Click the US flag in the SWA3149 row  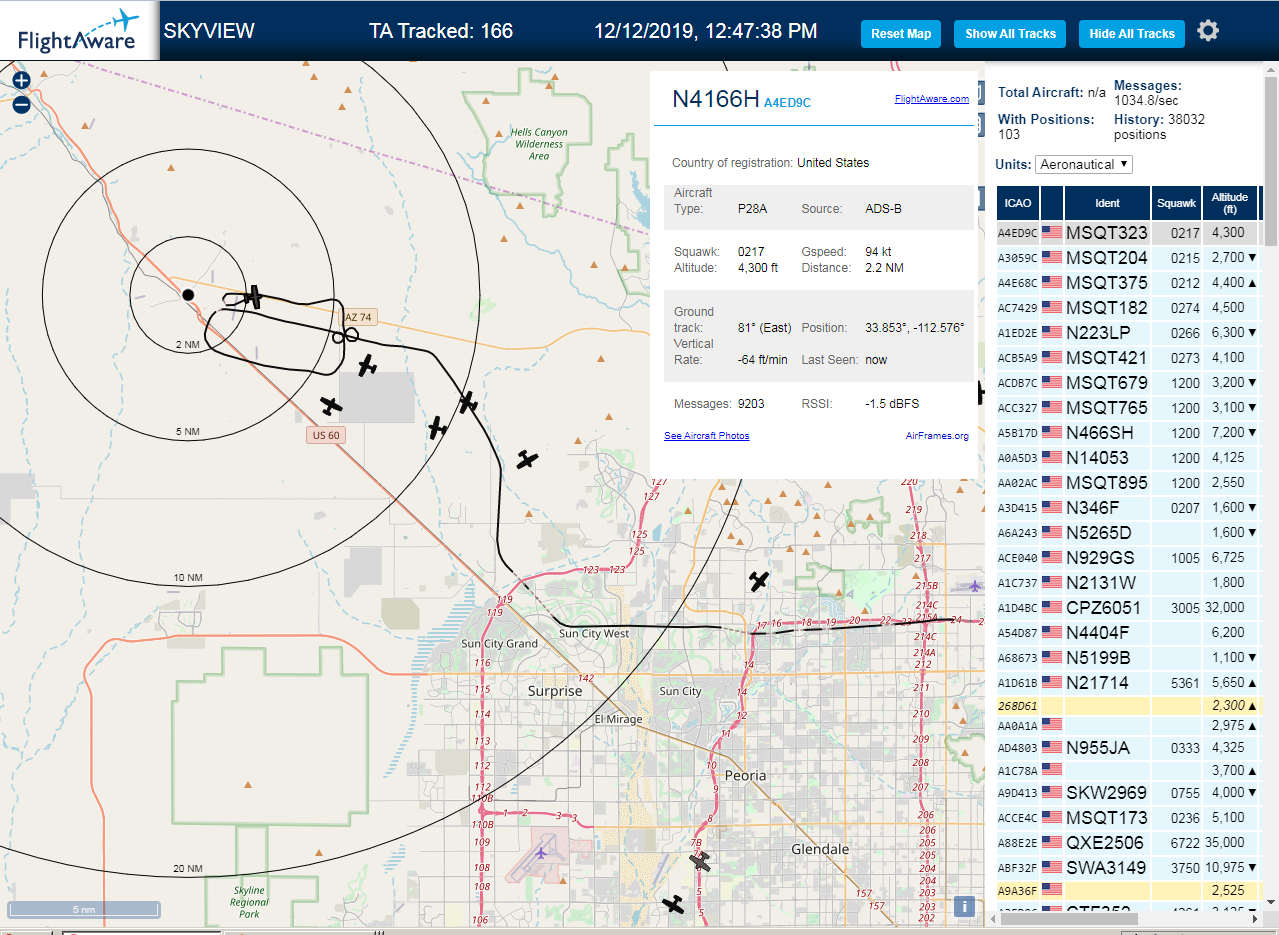click(x=1052, y=868)
